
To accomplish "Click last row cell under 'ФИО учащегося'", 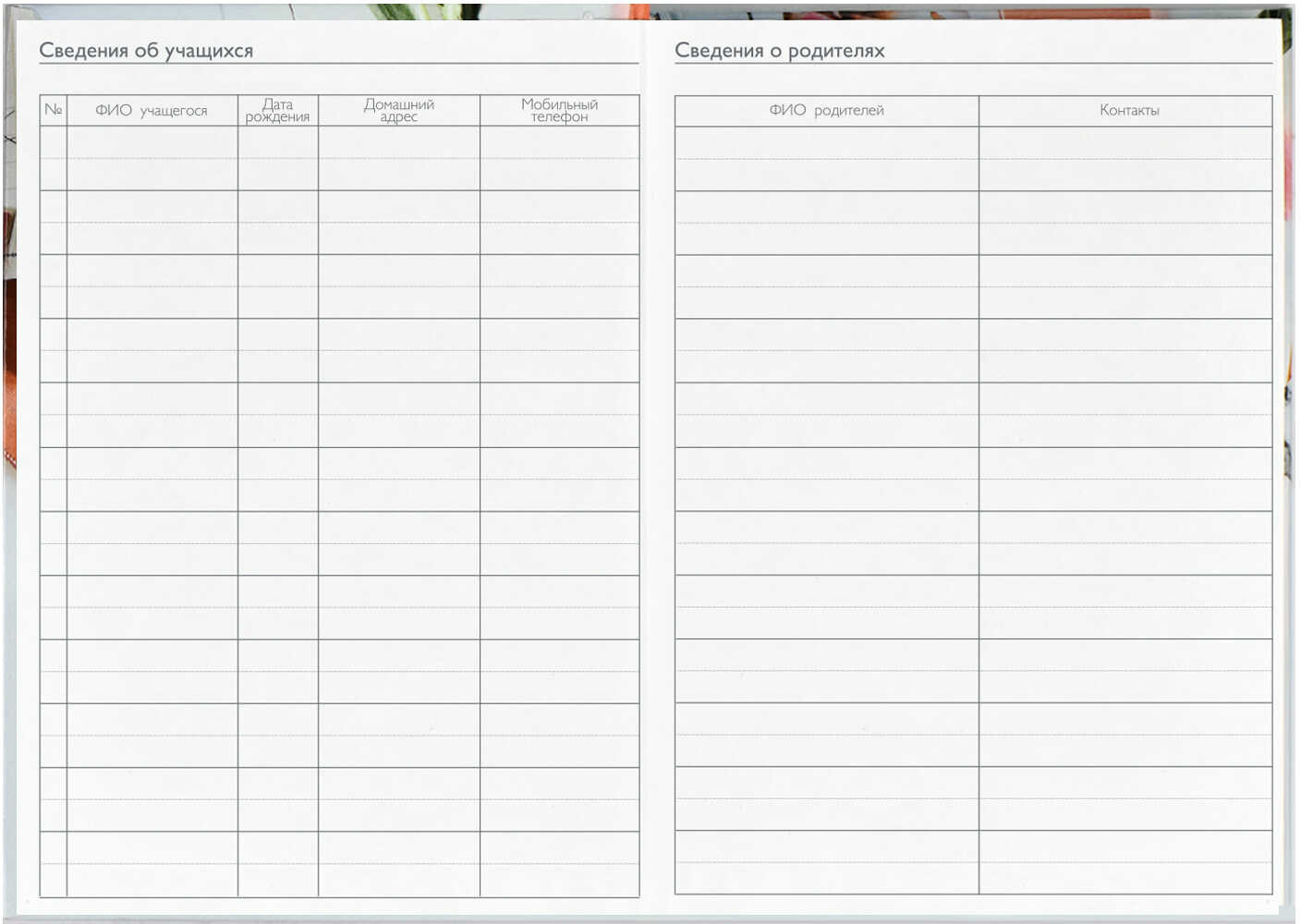I will (x=152, y=864).
